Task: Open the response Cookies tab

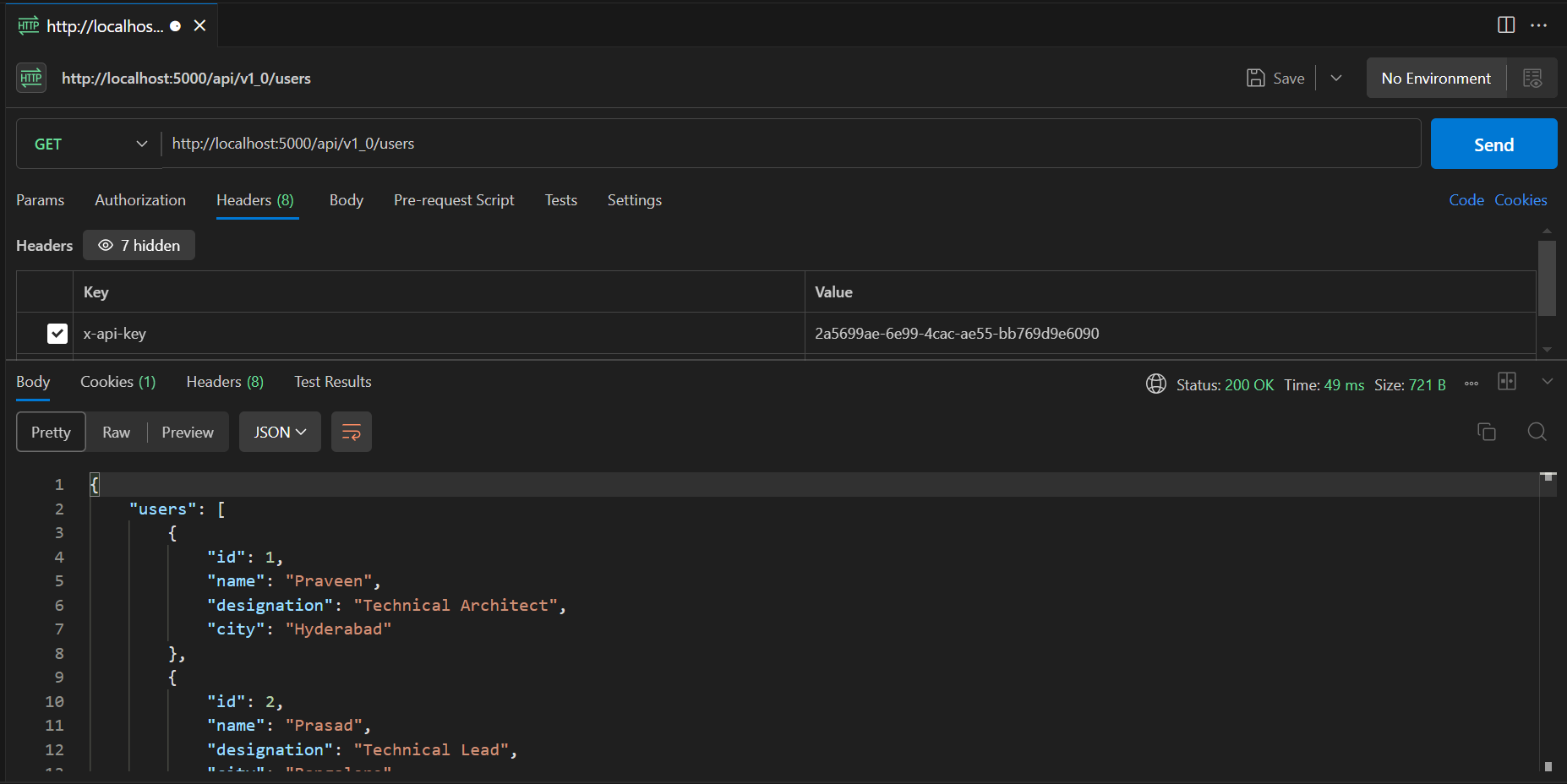Action: coord(118,382)
